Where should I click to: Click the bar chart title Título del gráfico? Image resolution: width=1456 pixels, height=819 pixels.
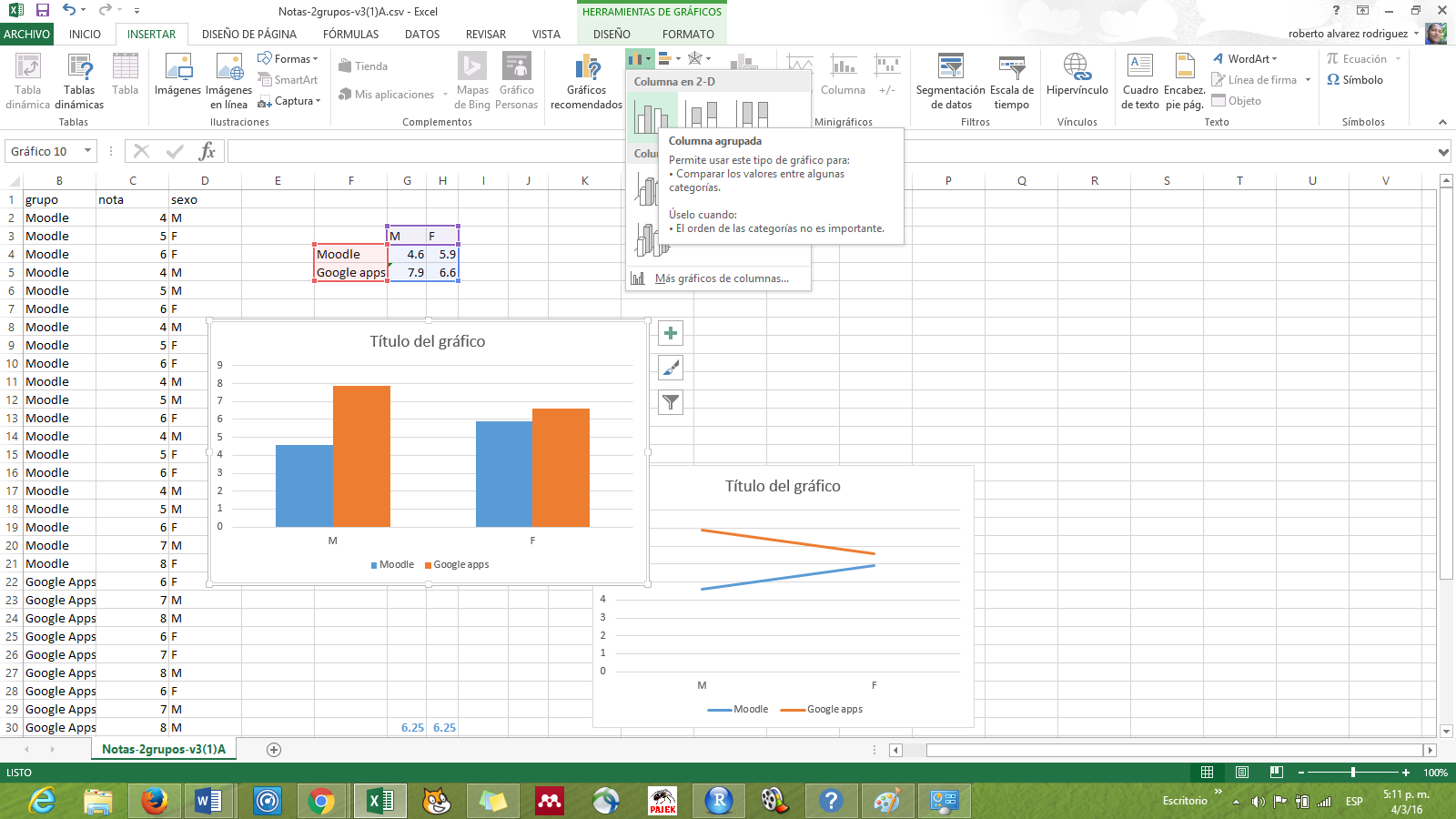pos(428,341)
